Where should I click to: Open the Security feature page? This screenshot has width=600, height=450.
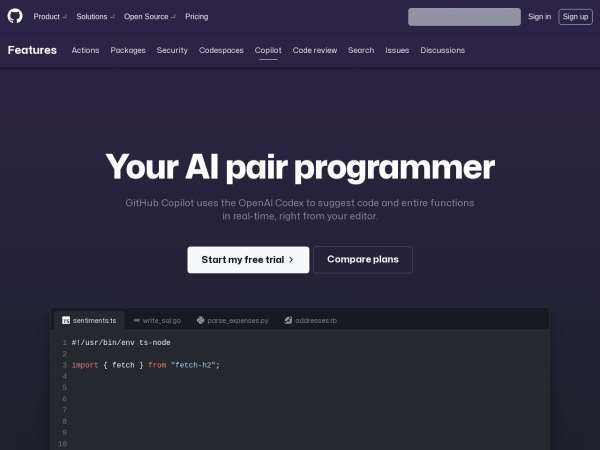[x=172, y=50]
